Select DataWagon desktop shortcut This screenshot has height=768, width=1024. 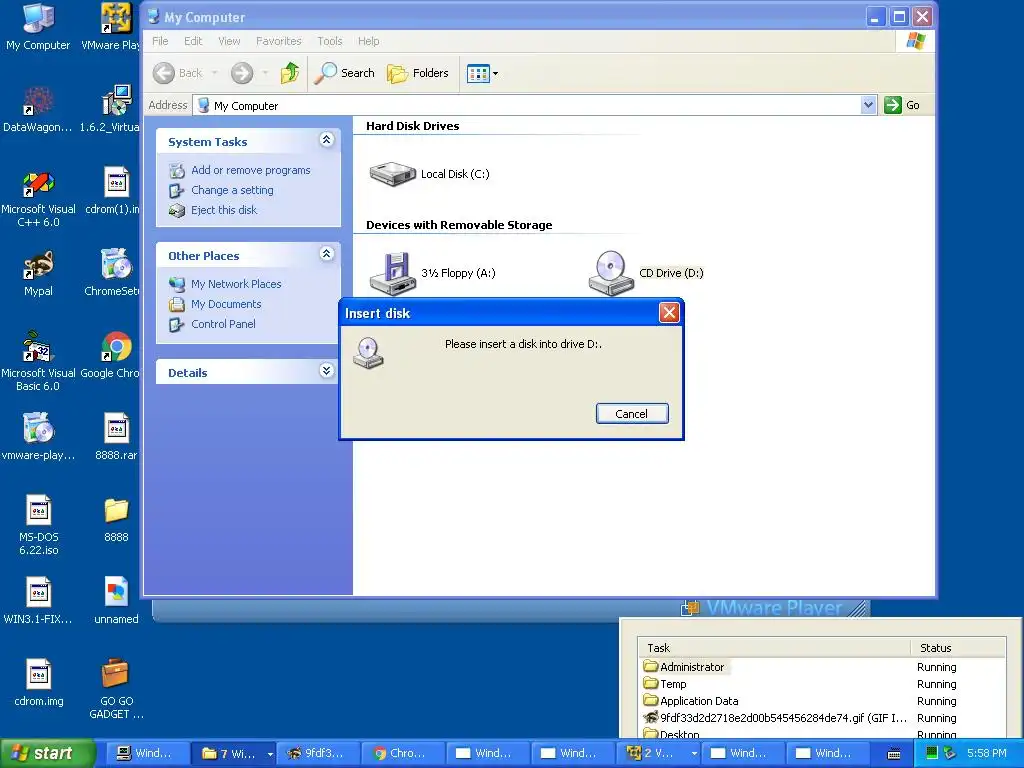click(x=38, y=110)
